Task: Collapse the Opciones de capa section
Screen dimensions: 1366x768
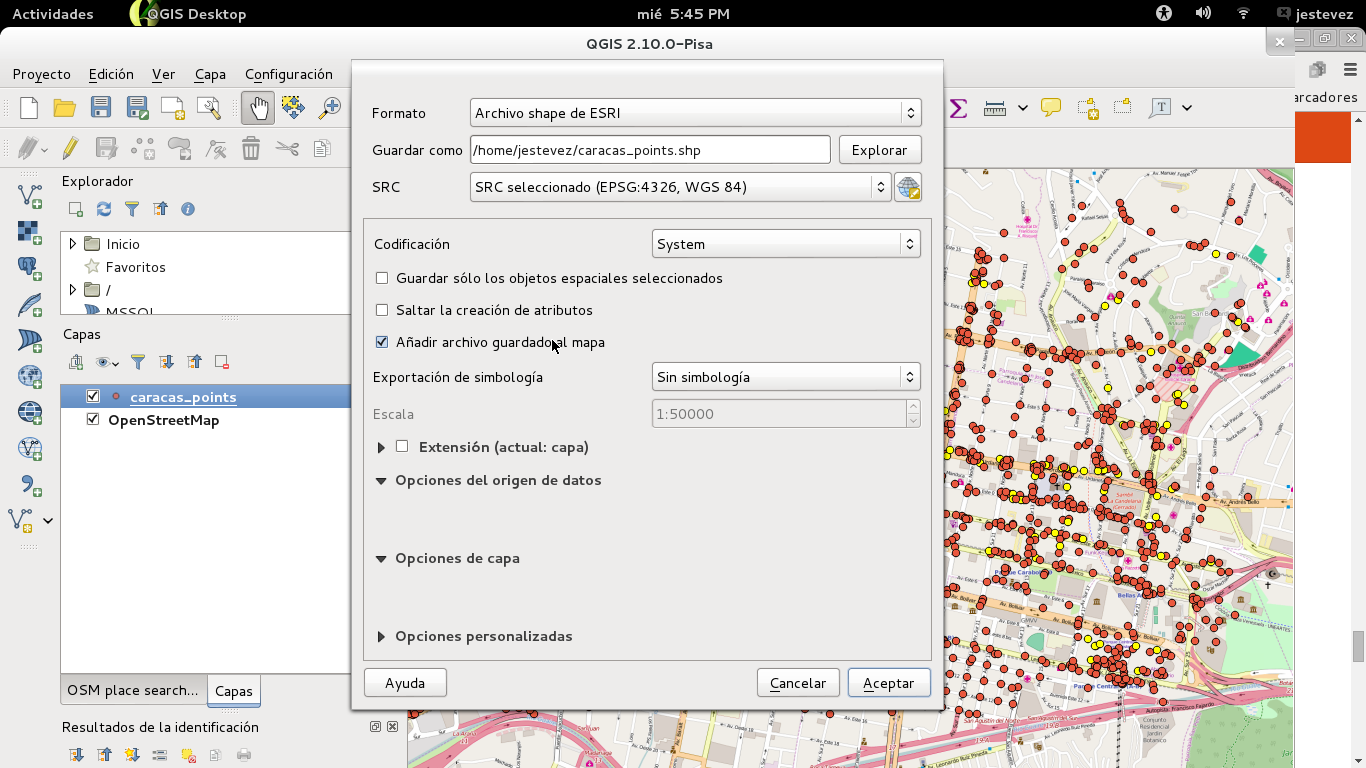Action: pyautogui.click(x=381, y=558)
